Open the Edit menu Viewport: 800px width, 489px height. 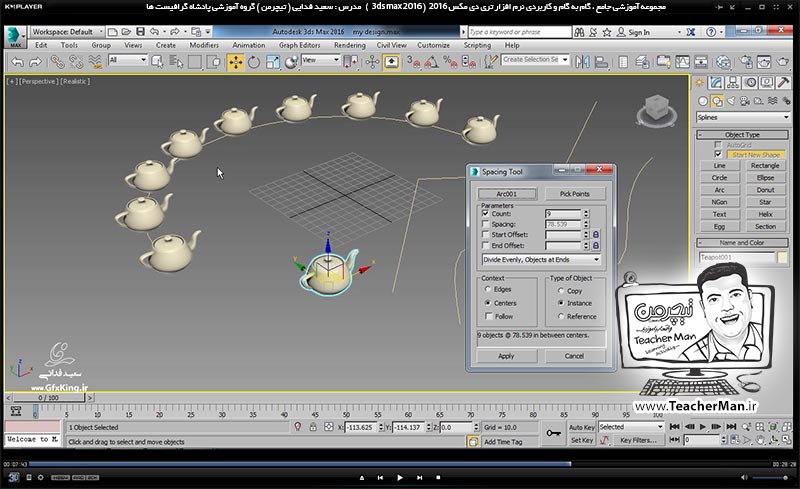[x=41, y=45]
